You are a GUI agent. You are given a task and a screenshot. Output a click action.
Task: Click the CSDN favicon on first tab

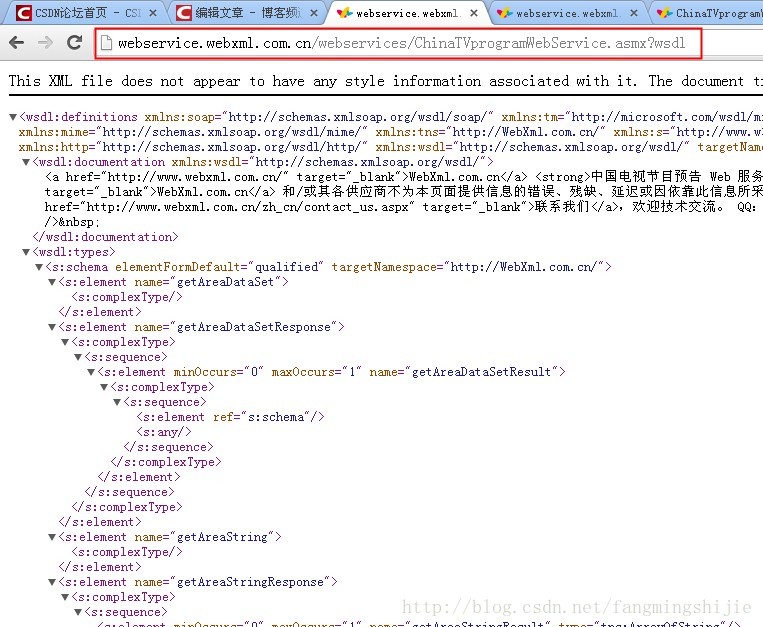tap(23, 13)
